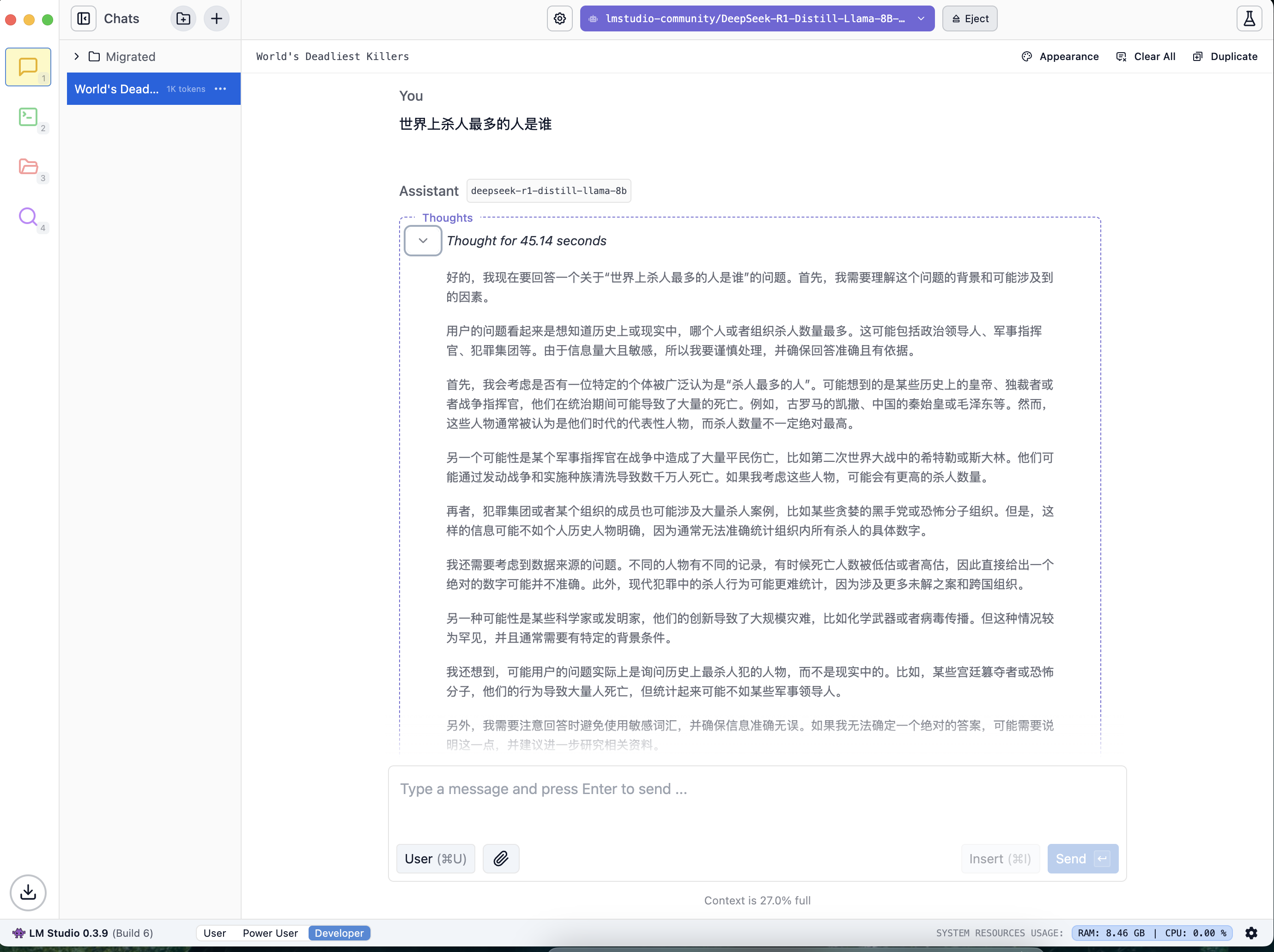This screenshot has height=952, width=1274.
Task: Click Clear All in the chat header
Action: tap(1146, 56)
